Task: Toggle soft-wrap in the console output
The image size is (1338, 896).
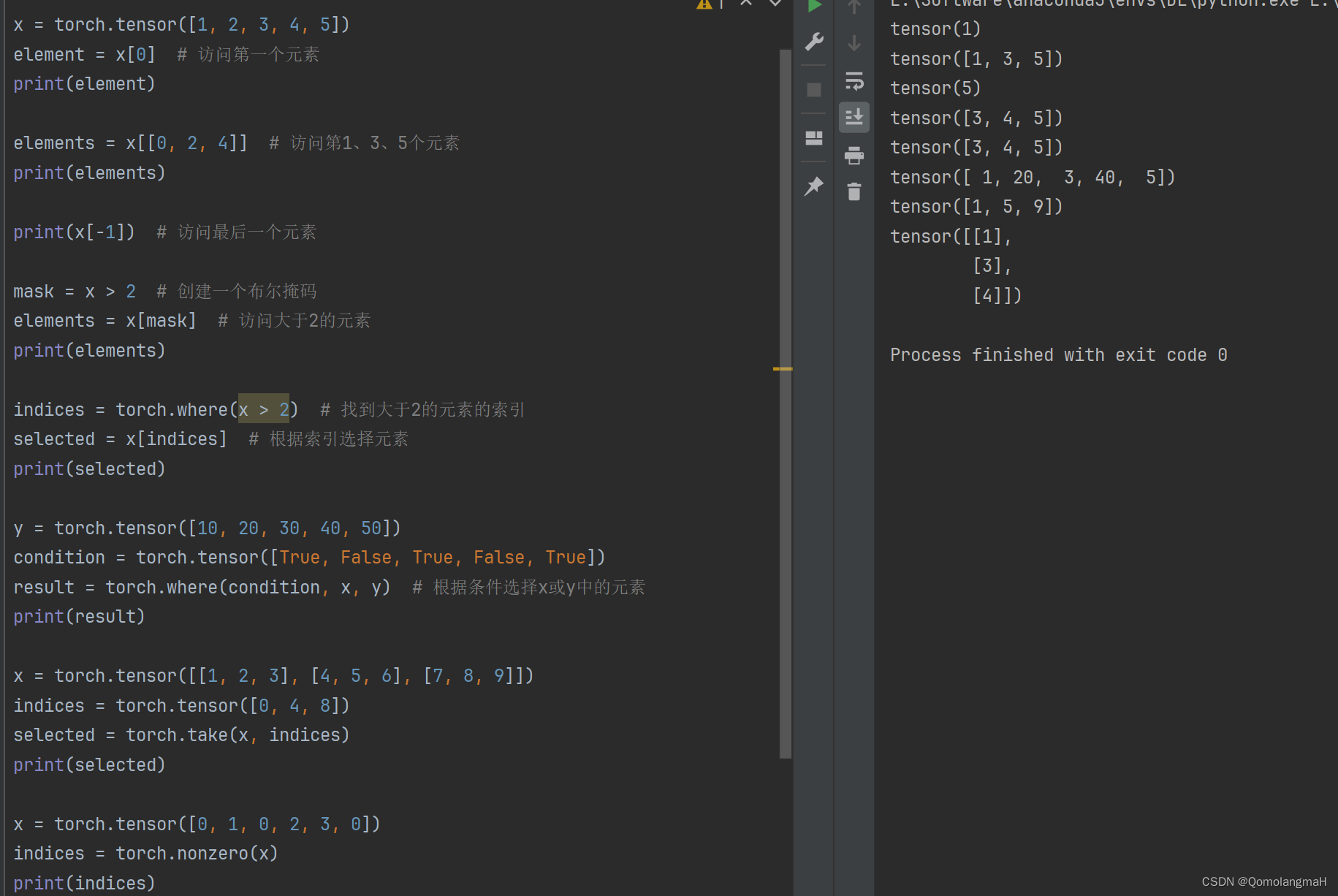Action: [854, 80]
